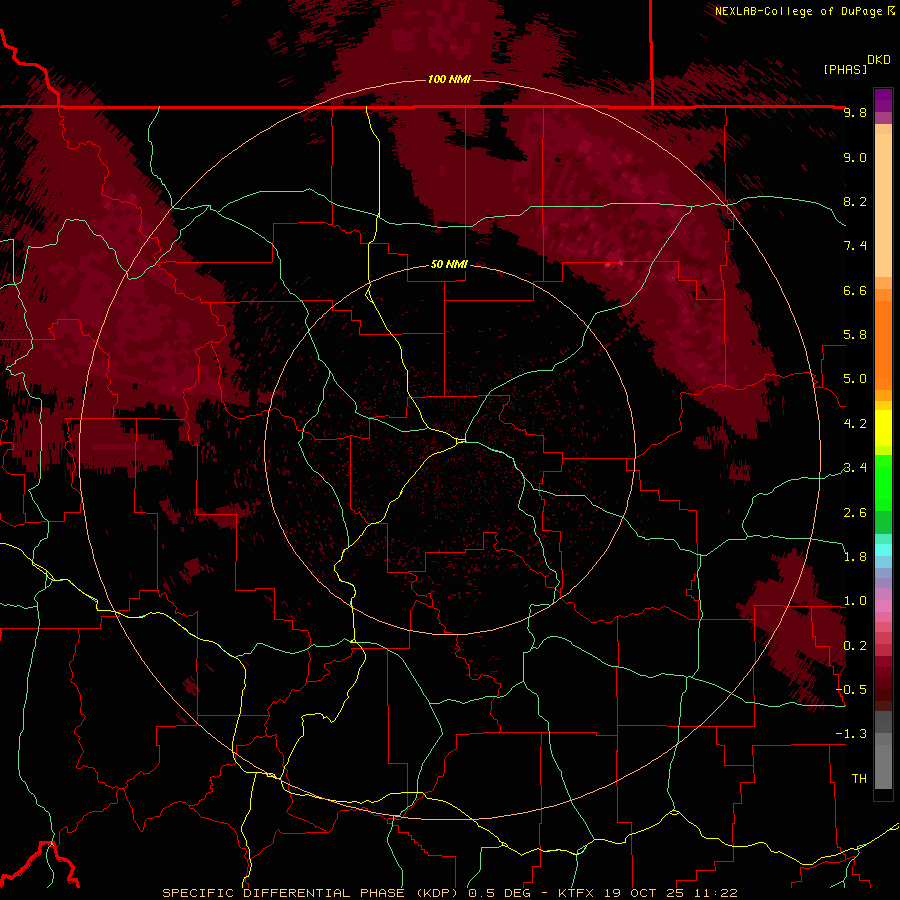Click the 9.0 legend value

855,157
